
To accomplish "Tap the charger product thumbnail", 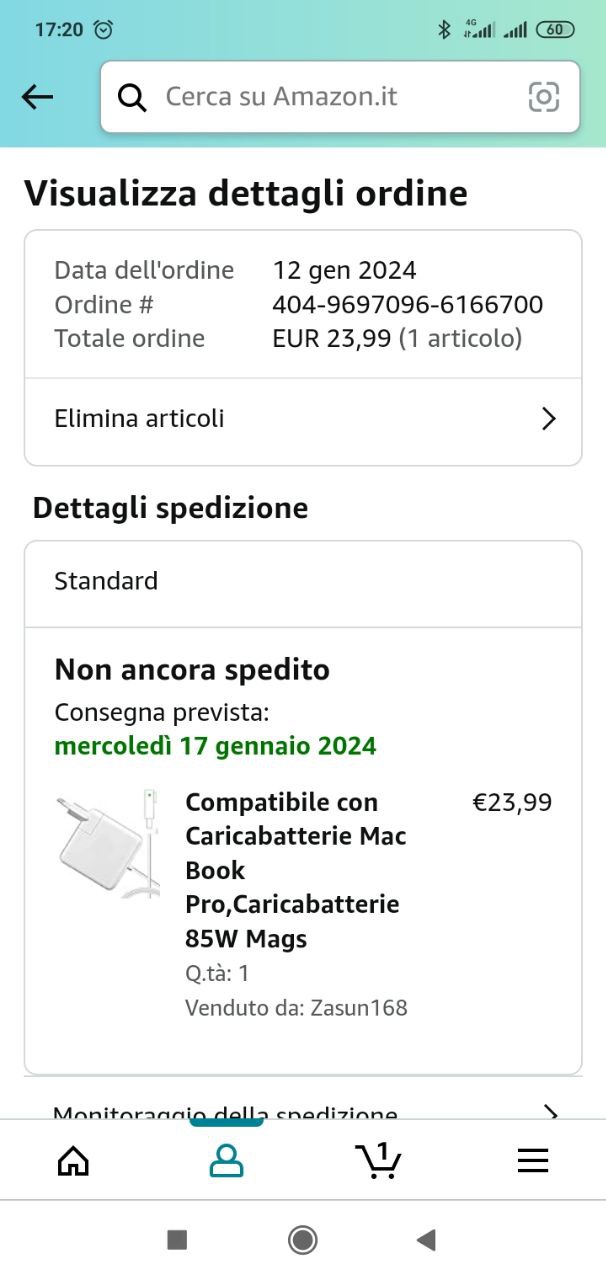I will [x=109, y=844].
